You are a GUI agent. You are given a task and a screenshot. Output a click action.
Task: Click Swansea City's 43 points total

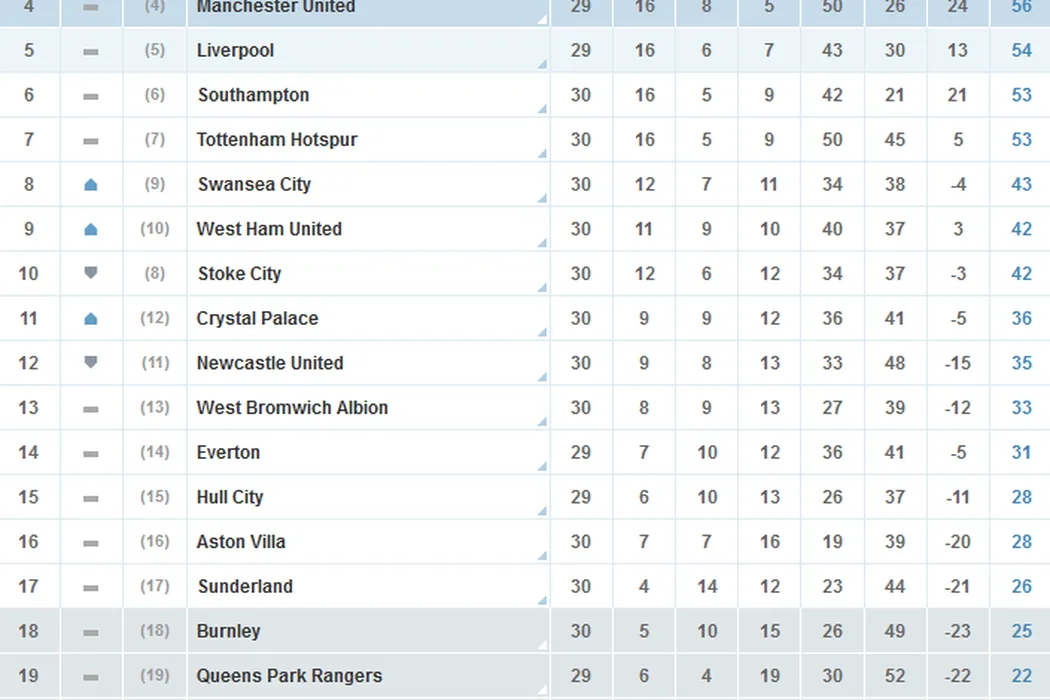[x=1021, y=184]
